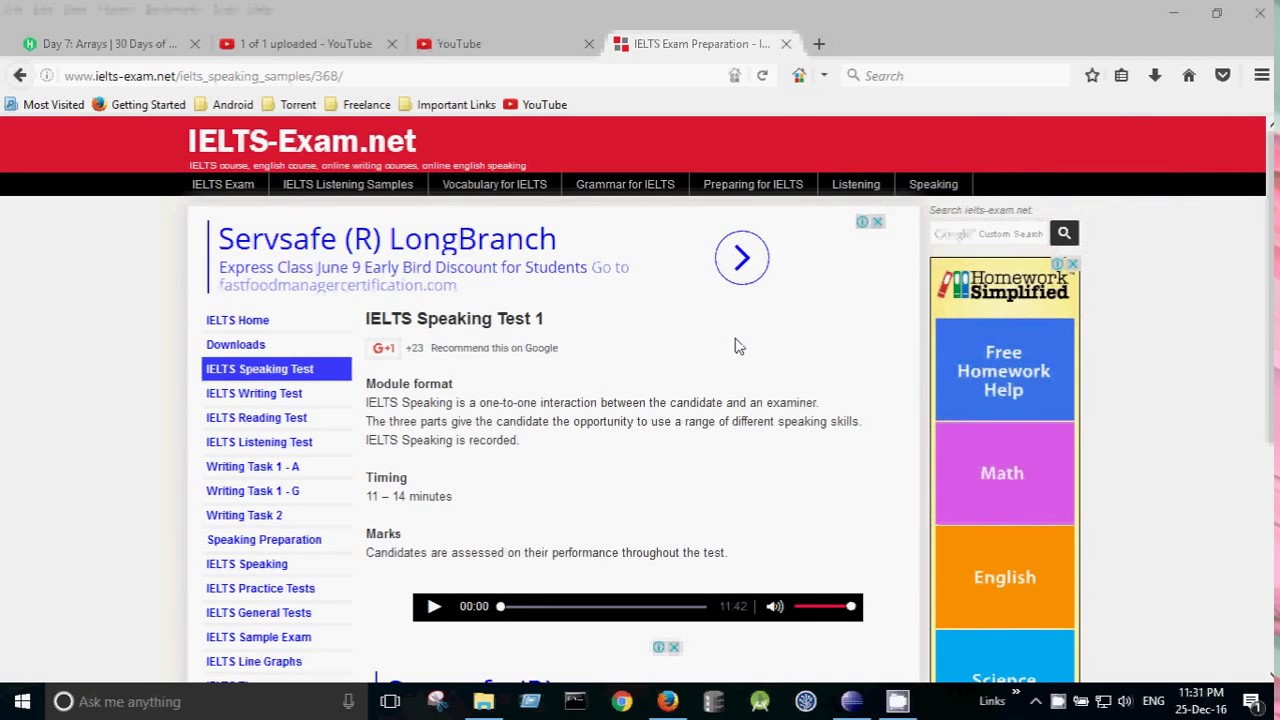Open Grammar for IELTS menu item
The image size is (1280, 720).
coord(625,184)
